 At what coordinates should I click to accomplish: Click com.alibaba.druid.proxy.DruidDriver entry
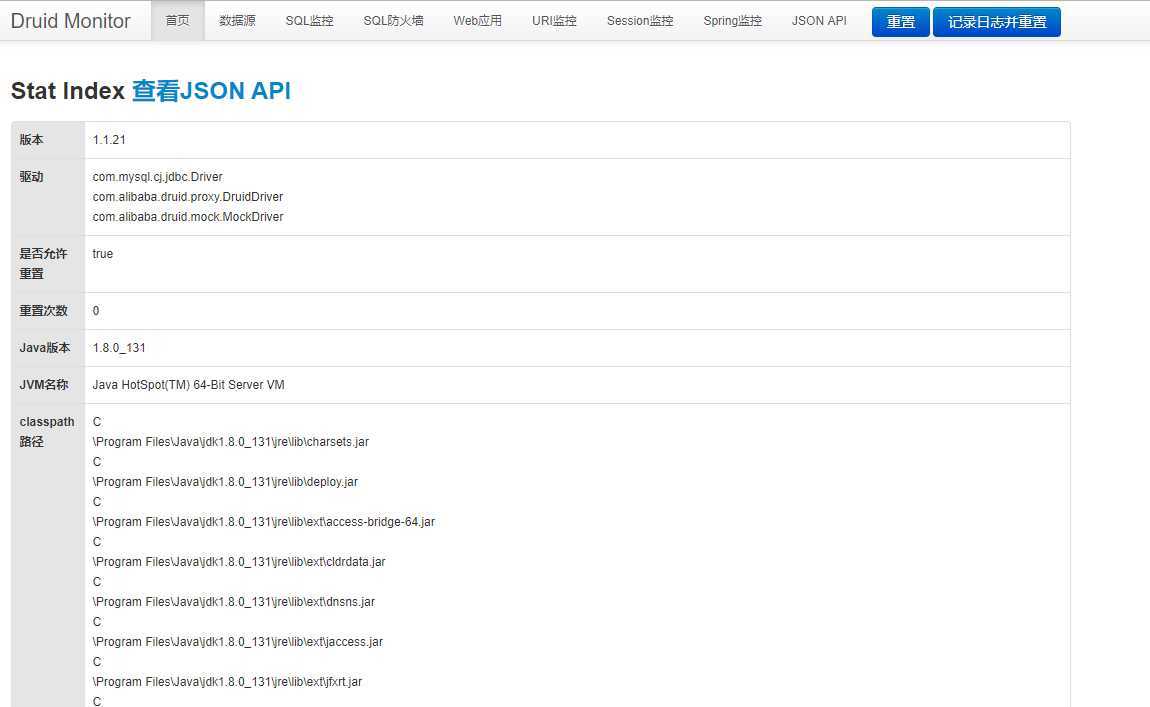188,197
